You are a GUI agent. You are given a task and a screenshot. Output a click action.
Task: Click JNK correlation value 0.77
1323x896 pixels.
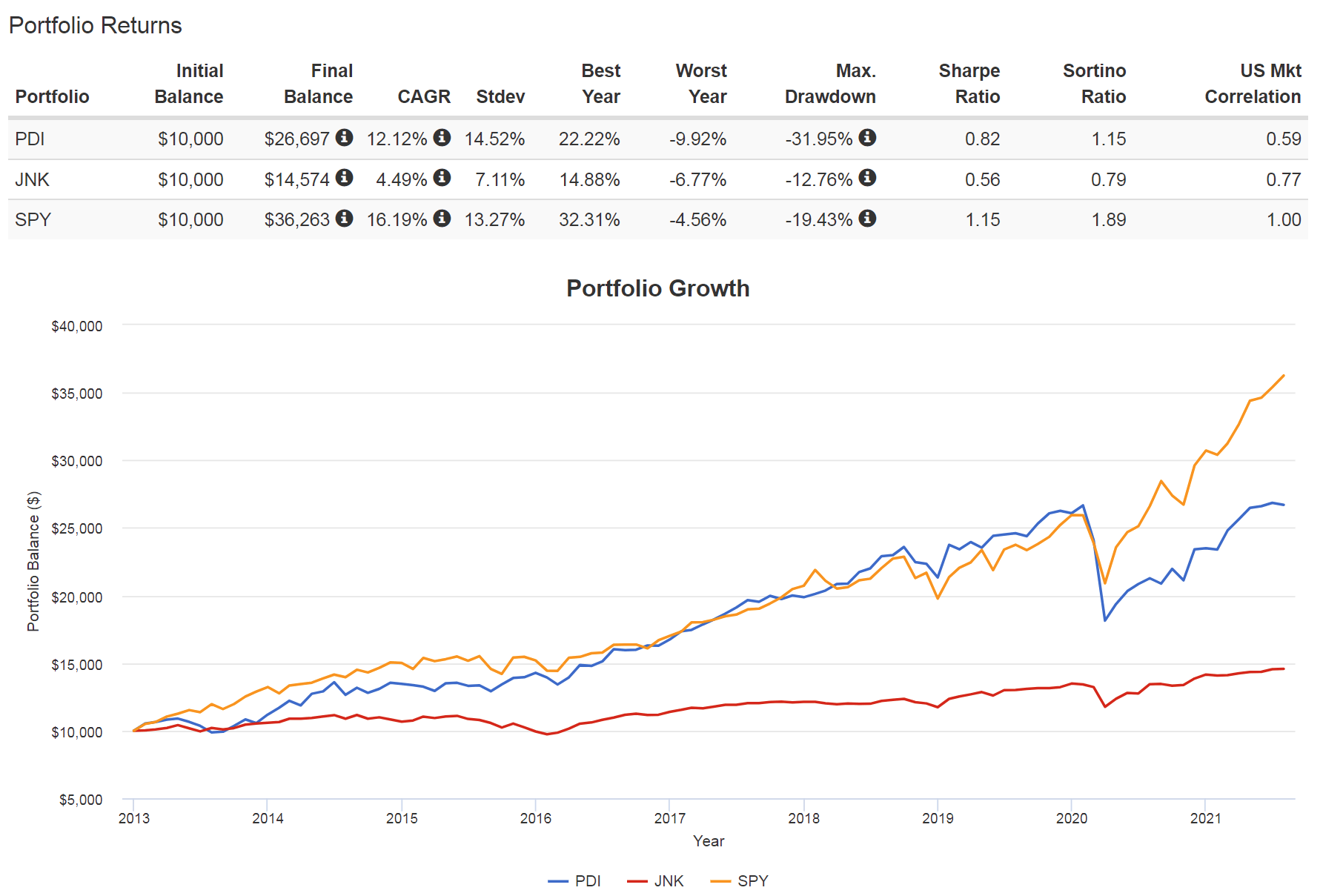[x=1284, y=180]
